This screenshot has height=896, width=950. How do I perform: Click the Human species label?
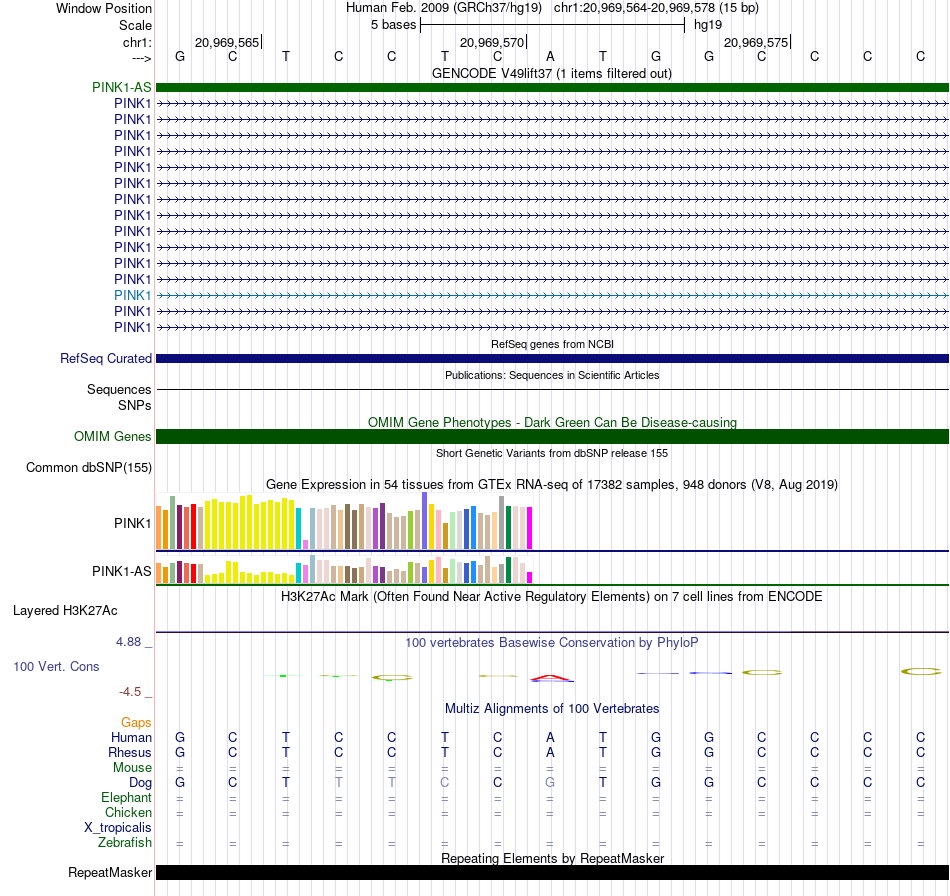[131, 737]
